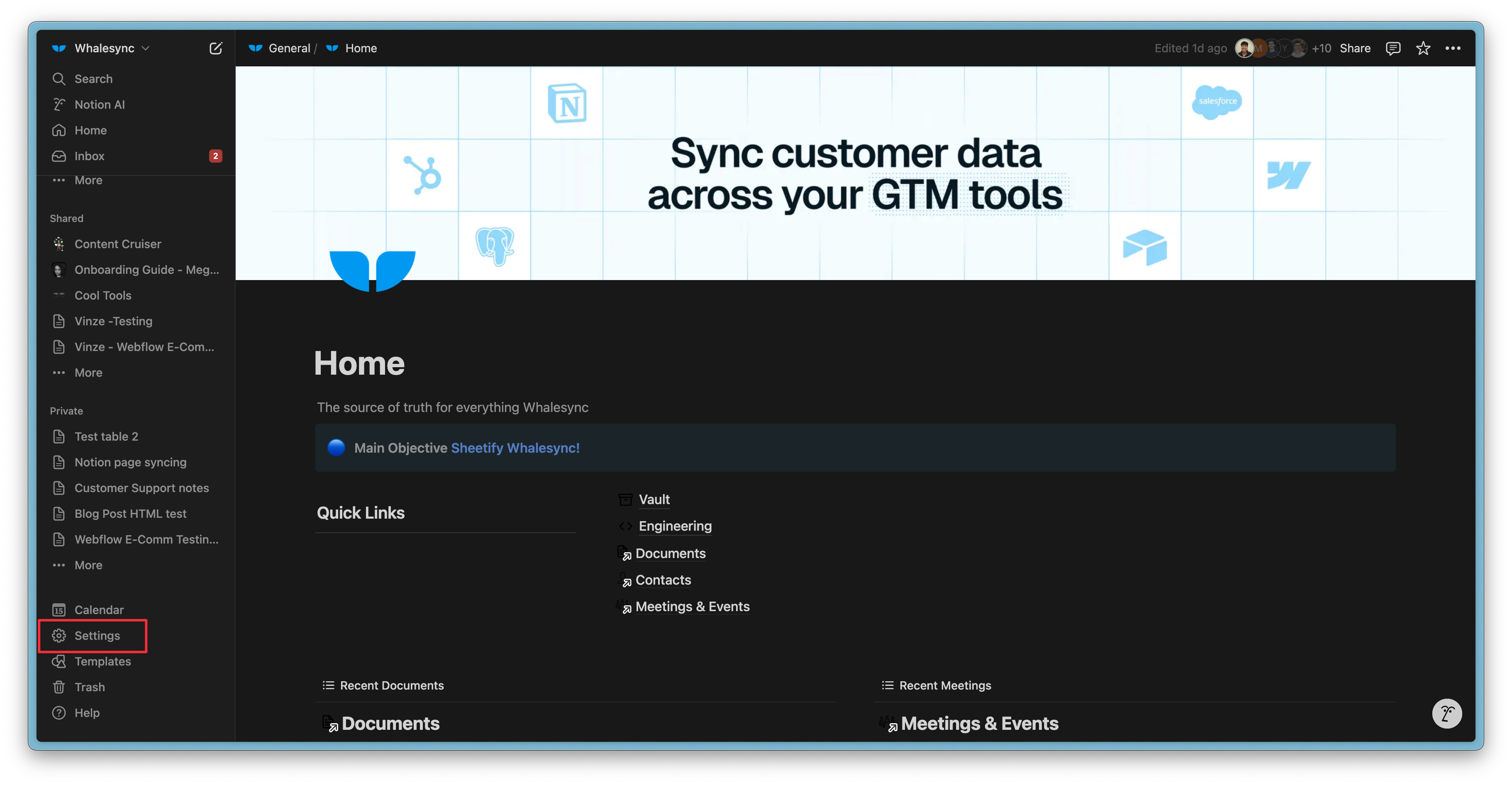
Task: Open the Sheetify Whalesync! link
Action: pyautogui.click(x=515, y=448)
